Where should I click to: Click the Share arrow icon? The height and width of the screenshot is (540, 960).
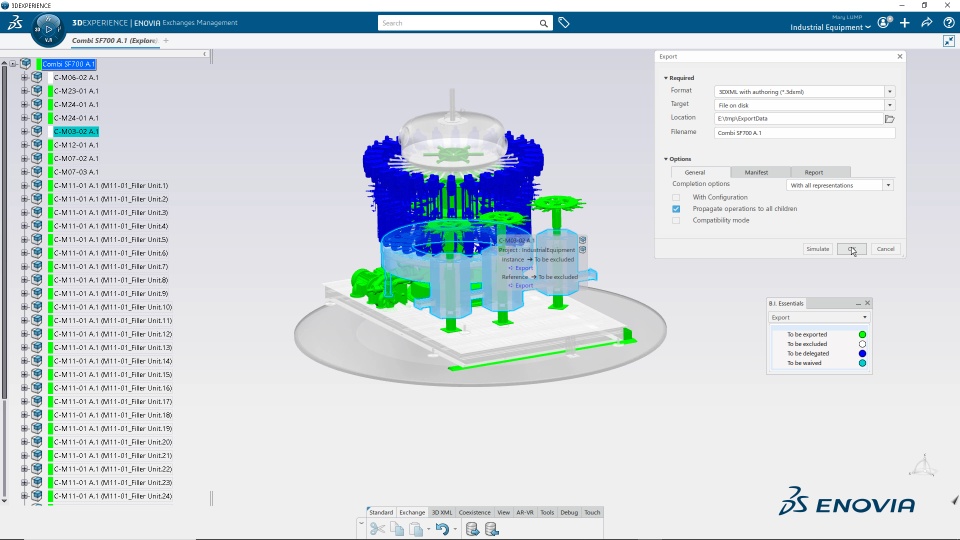coord(927,23)
